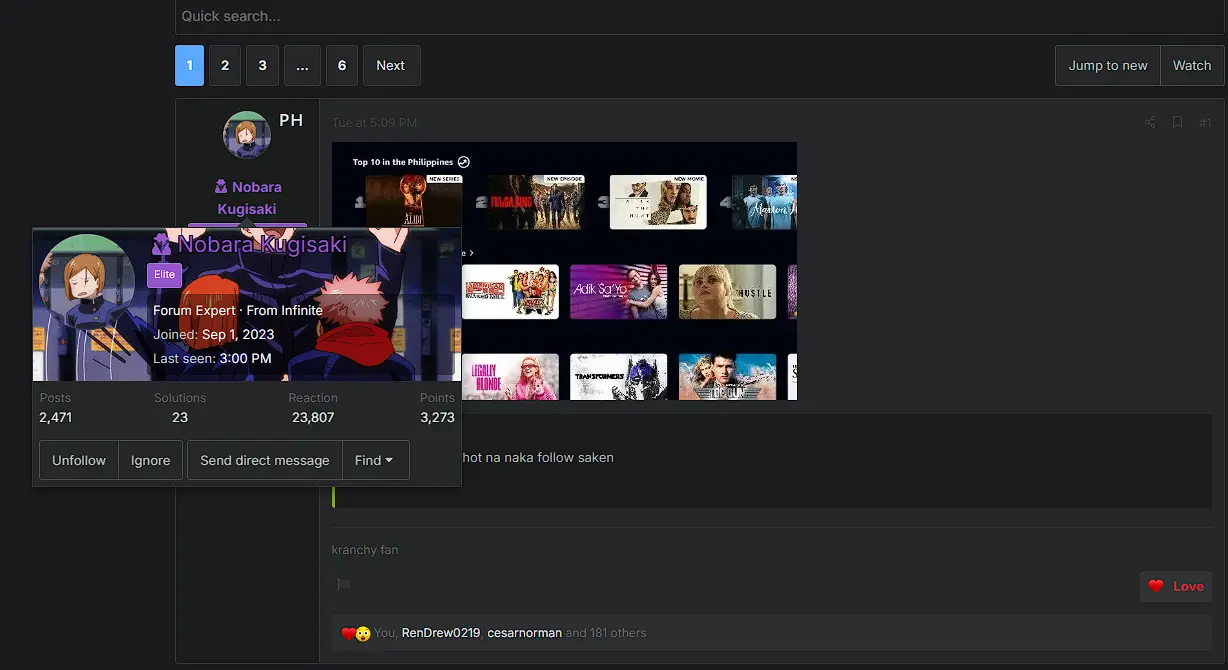
Task: Open RenDrew0219 in reactions list
Action: (x=441, y=633)
